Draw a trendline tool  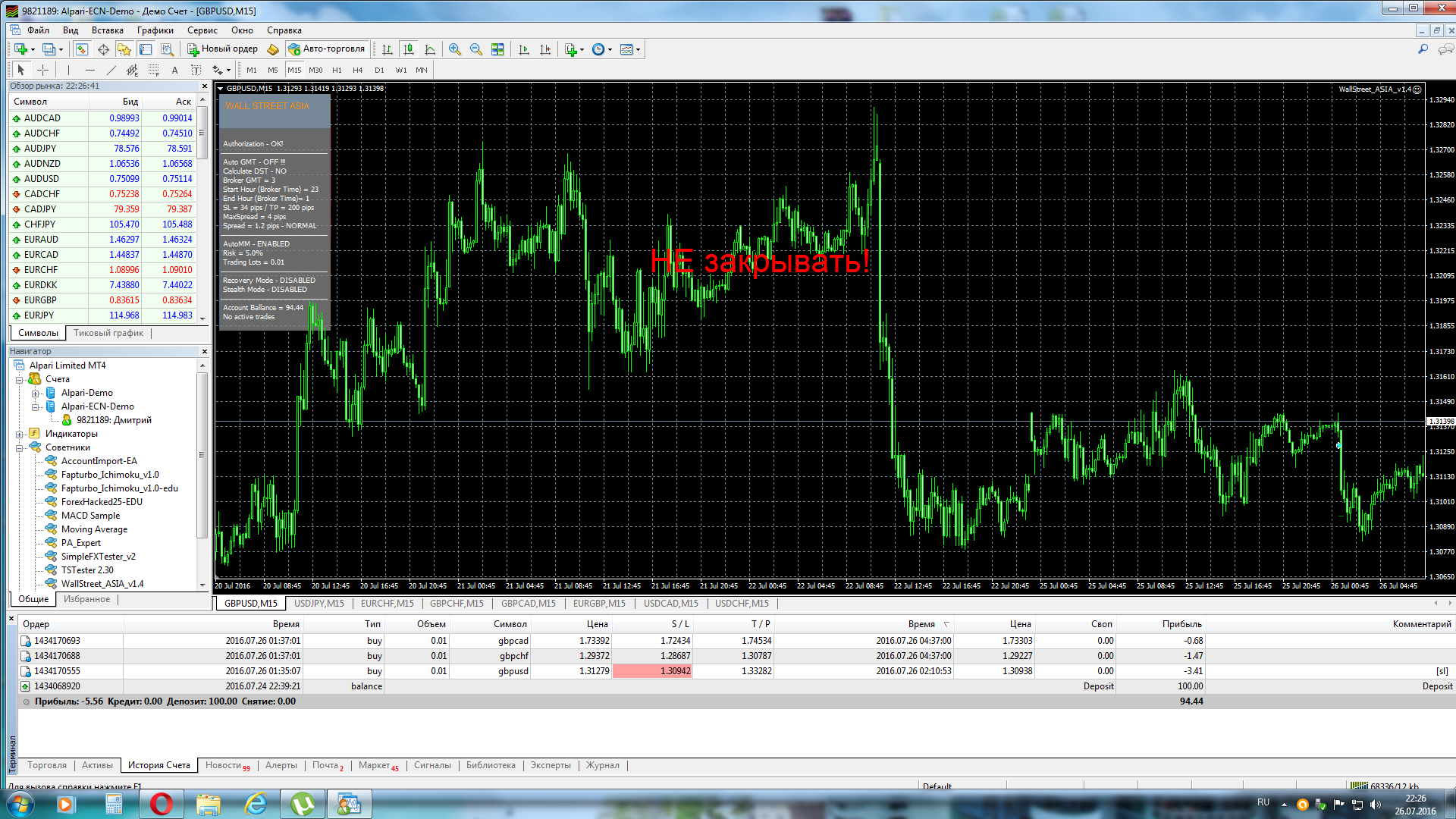pos(111,70)
